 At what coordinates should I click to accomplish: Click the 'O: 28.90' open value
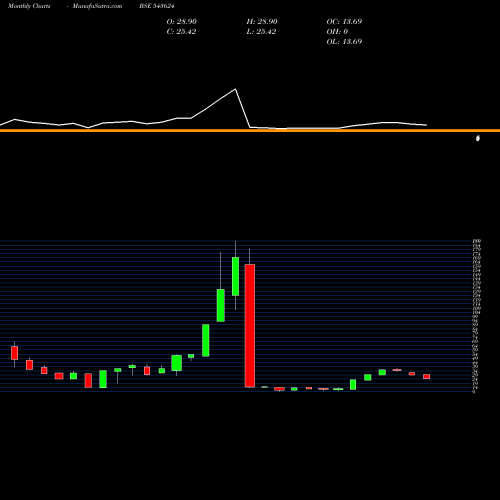coord(182,21)
